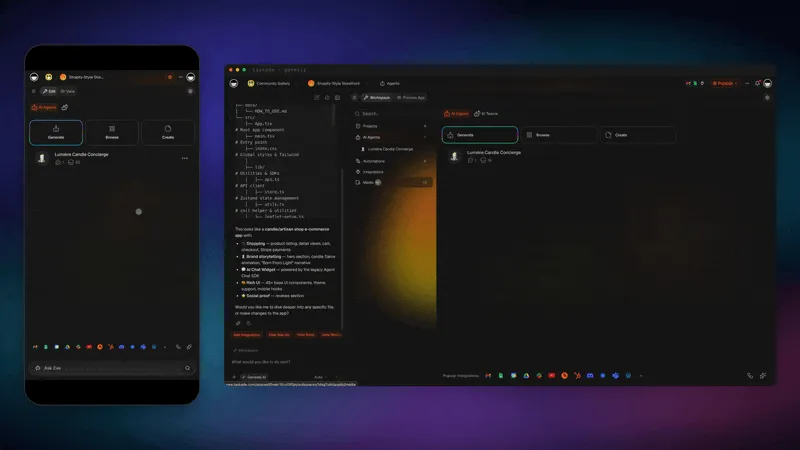Select Lumière Candle Concierge in sidebar tree
Screen dimensions: 800x450
click(388, 149)
